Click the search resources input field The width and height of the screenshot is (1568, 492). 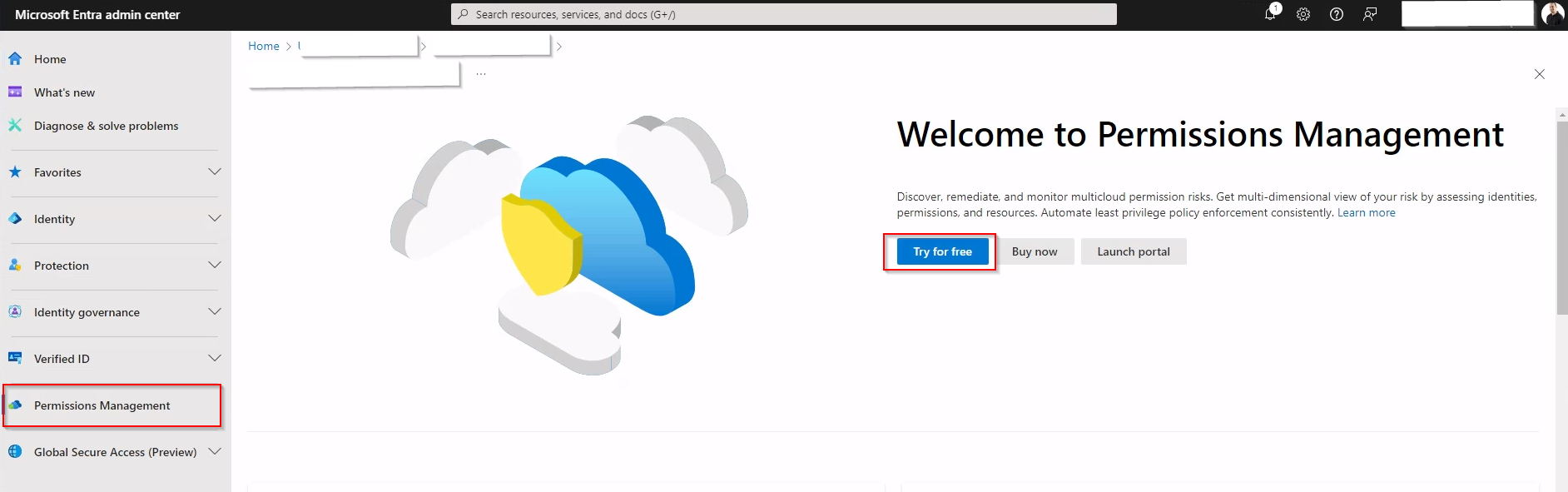point(783,14)
